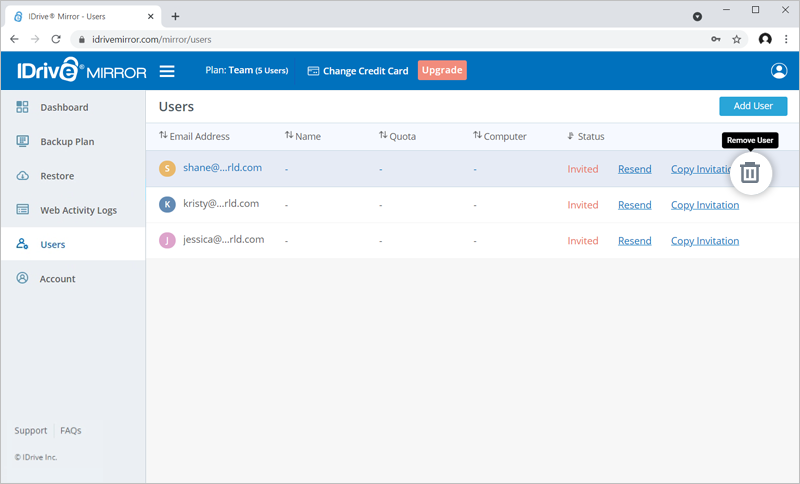The height and width of the screenshot is (484, 800).
Task: Click the shane@...rld.com email address
Action: (222, 168)
